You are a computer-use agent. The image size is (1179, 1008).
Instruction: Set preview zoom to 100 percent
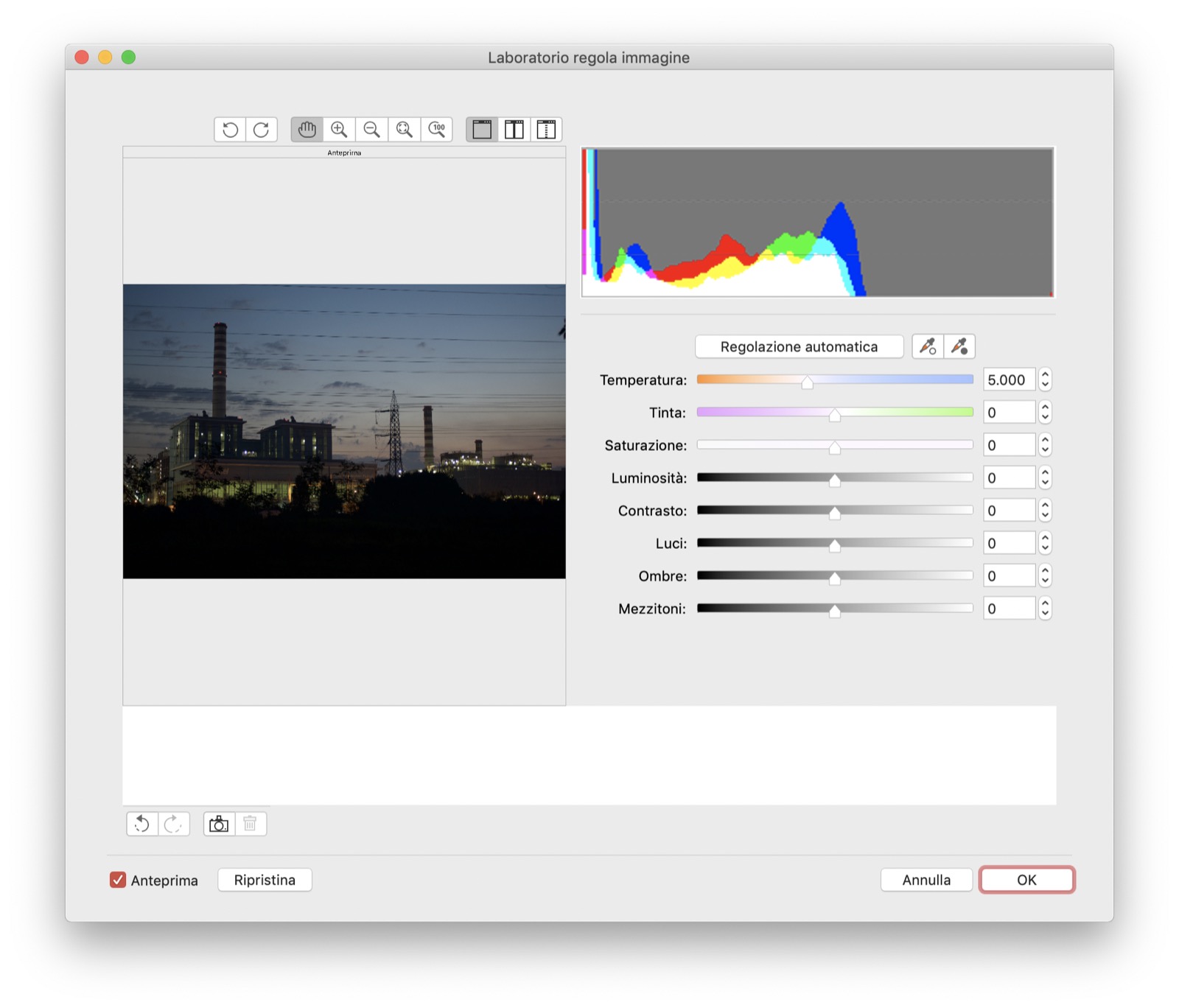pos(437,130)
